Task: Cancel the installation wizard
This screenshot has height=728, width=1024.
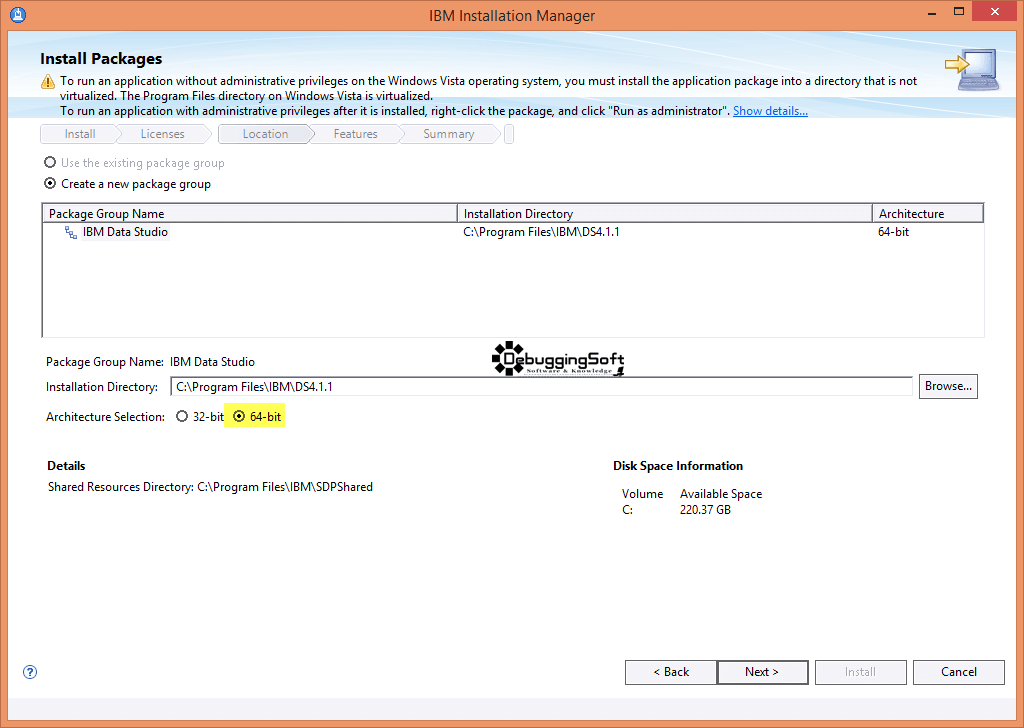Action: tap(959, 672)
